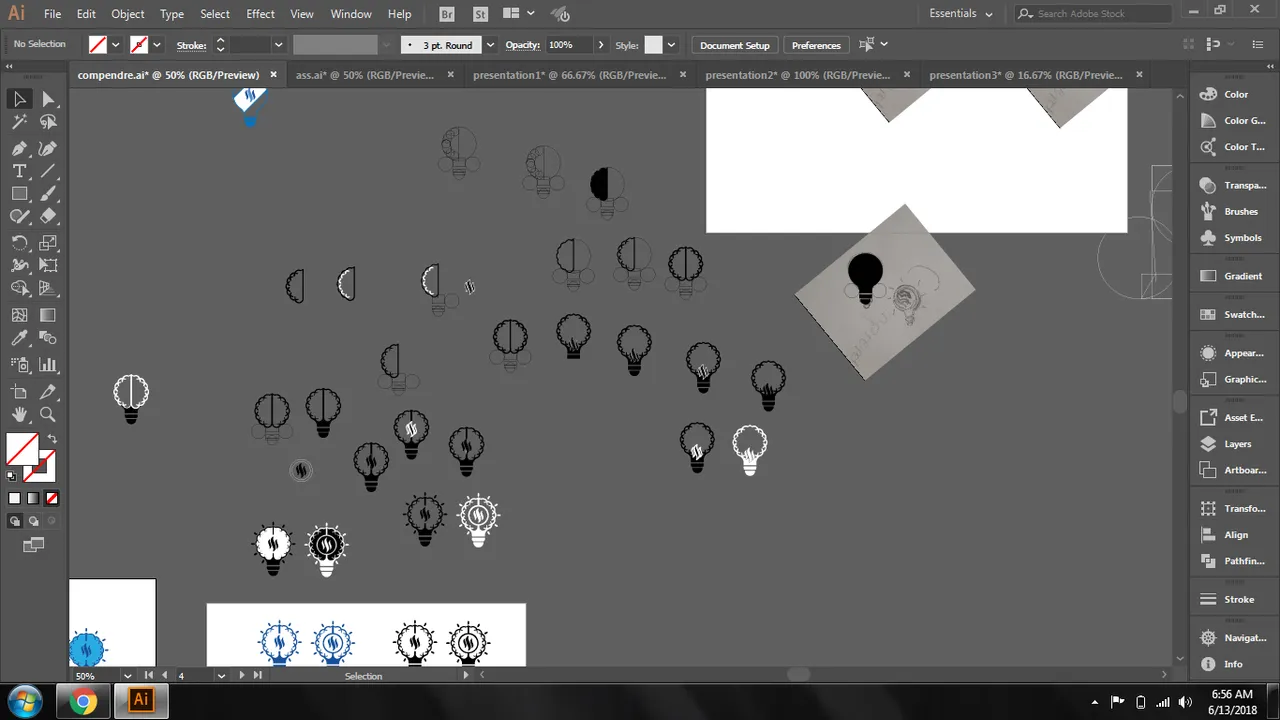Viewport: 1280px width, 720px height.
Task: Select the Shape Builder tool
Action: 19,289
